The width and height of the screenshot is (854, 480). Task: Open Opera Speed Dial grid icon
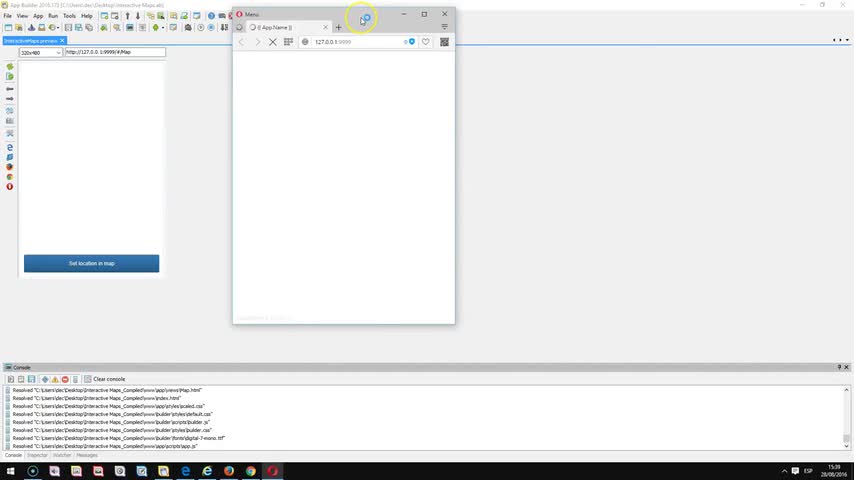click(x=288, y=42)
